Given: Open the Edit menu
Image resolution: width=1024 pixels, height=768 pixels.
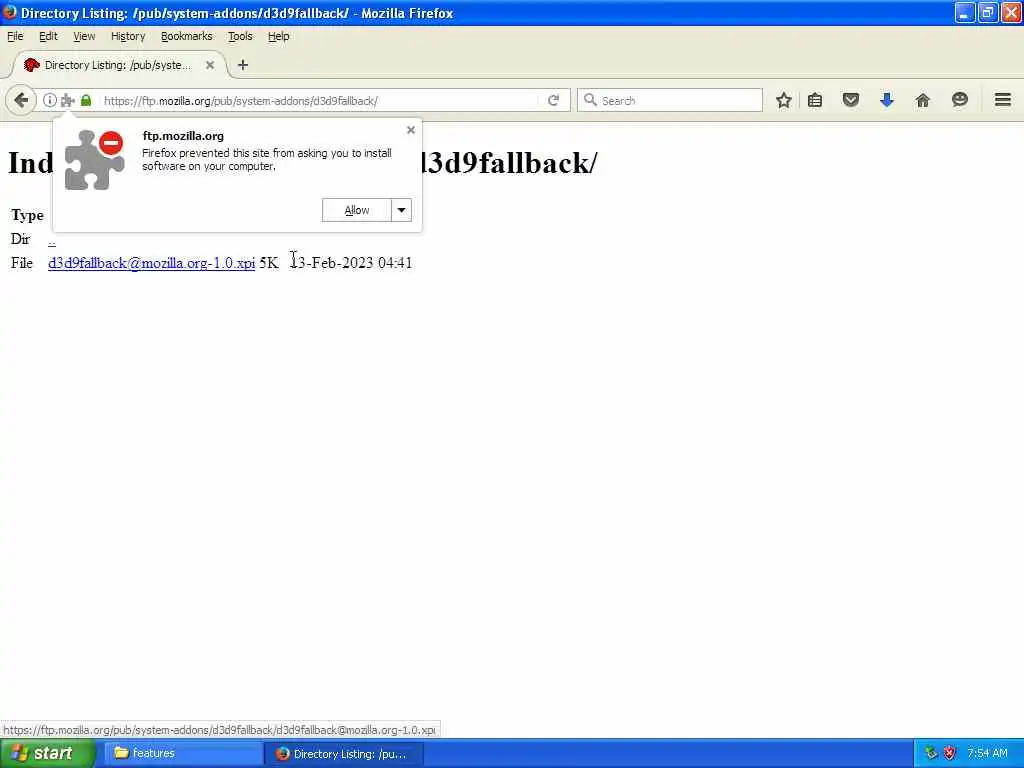Looking at the screenshot, I should pos(48,37).
